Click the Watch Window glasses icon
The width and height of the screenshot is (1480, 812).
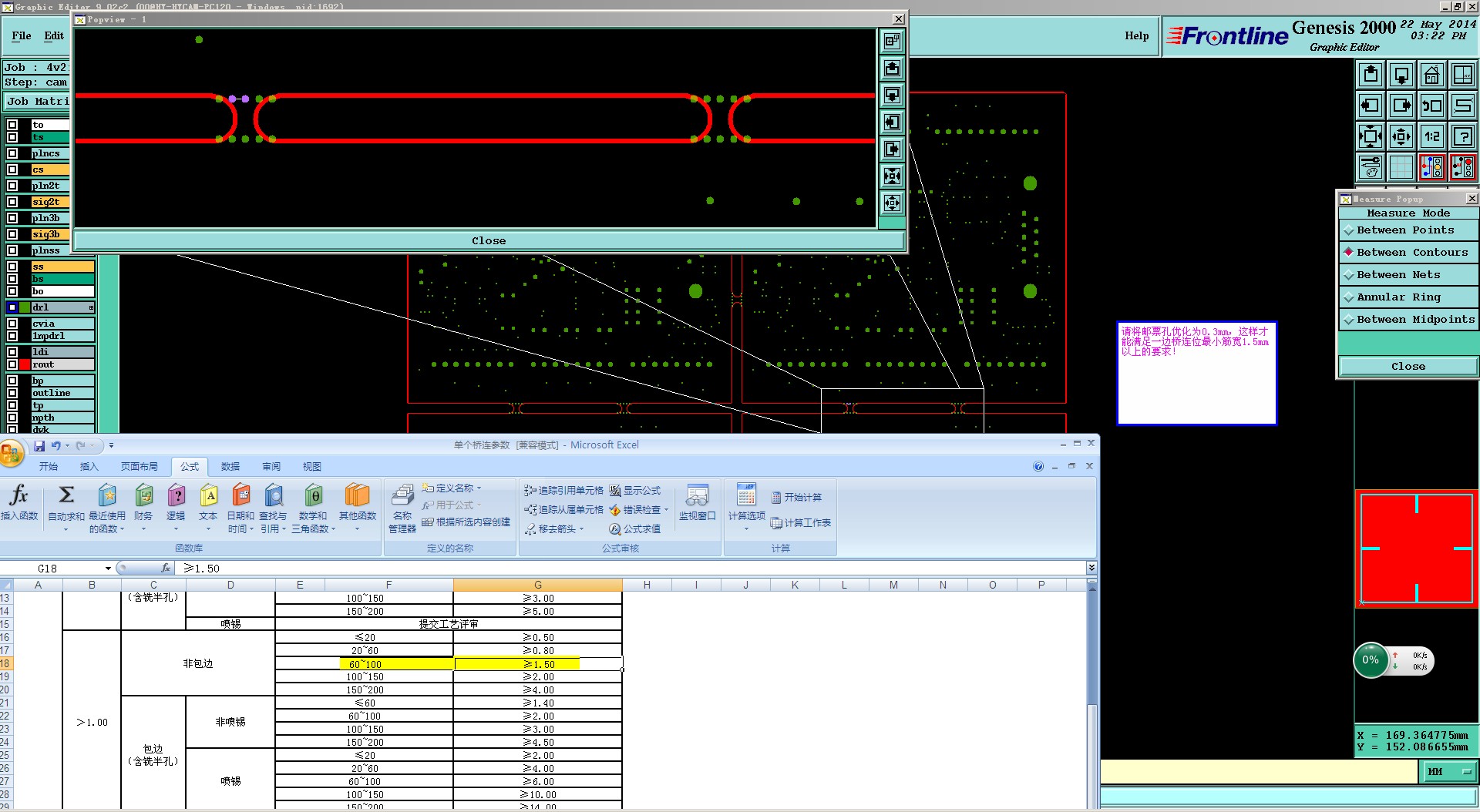[697, 495]
